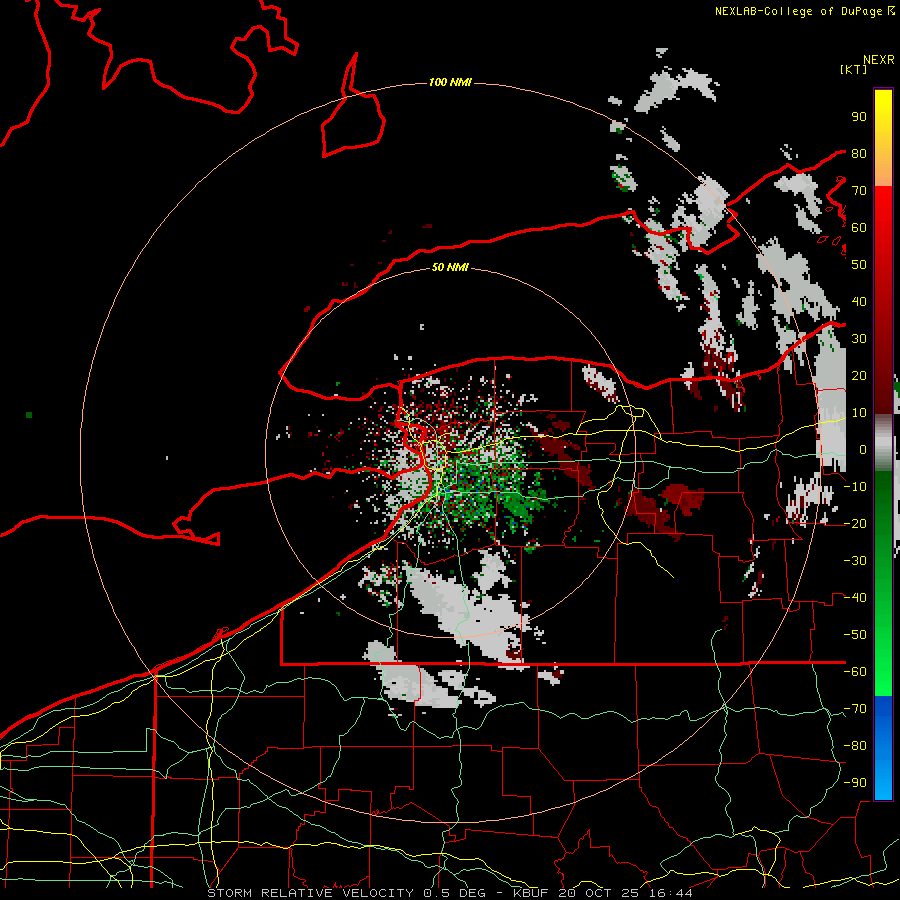
Task: Select the blue bottom segment of color bar
Action: (883, 748)
